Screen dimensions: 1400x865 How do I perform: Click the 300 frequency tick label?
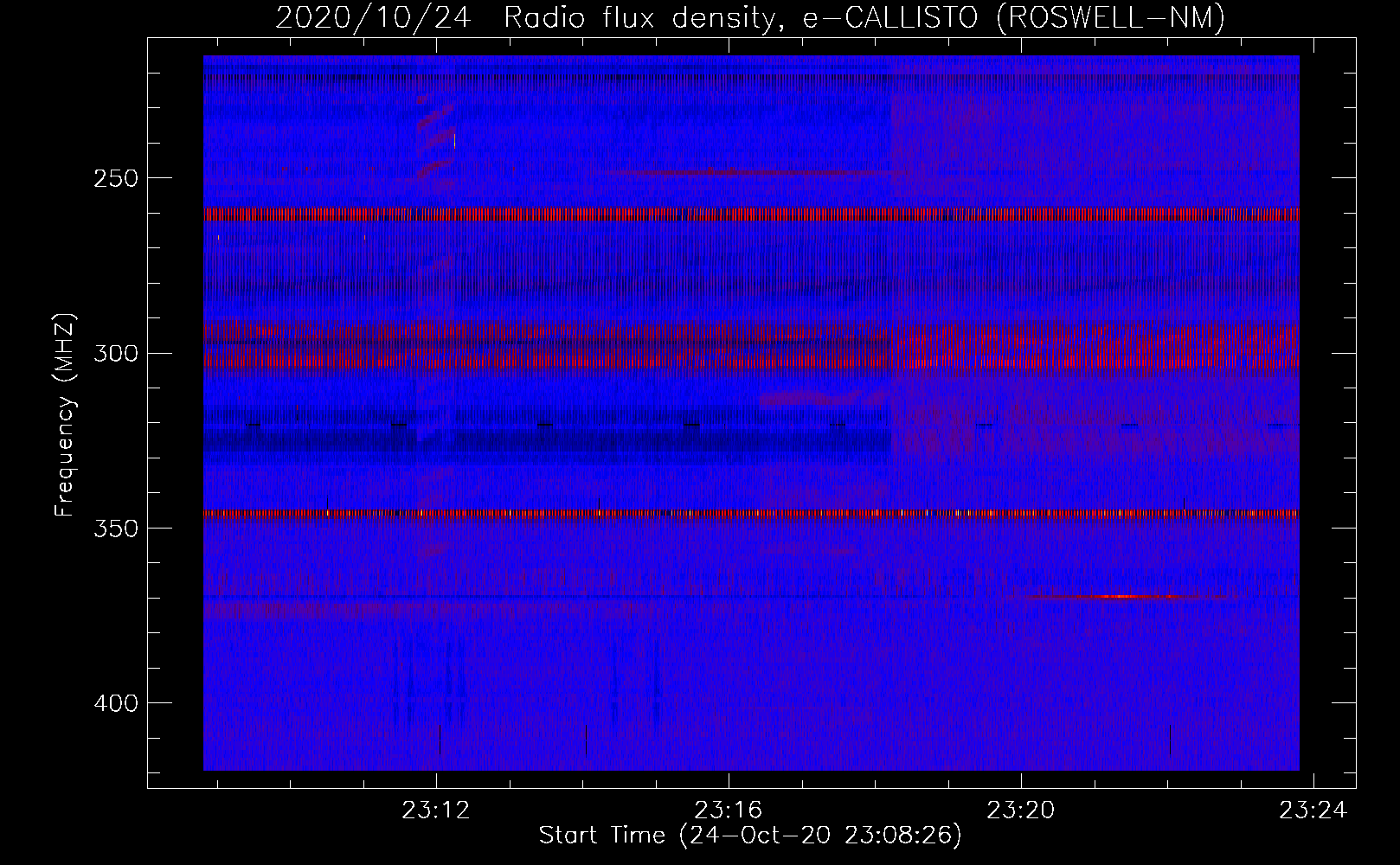[116, 354]
